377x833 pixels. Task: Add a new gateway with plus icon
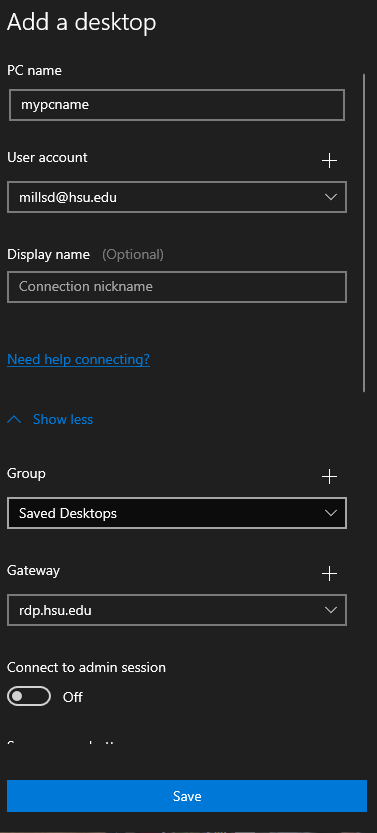[x=330, y=573]
